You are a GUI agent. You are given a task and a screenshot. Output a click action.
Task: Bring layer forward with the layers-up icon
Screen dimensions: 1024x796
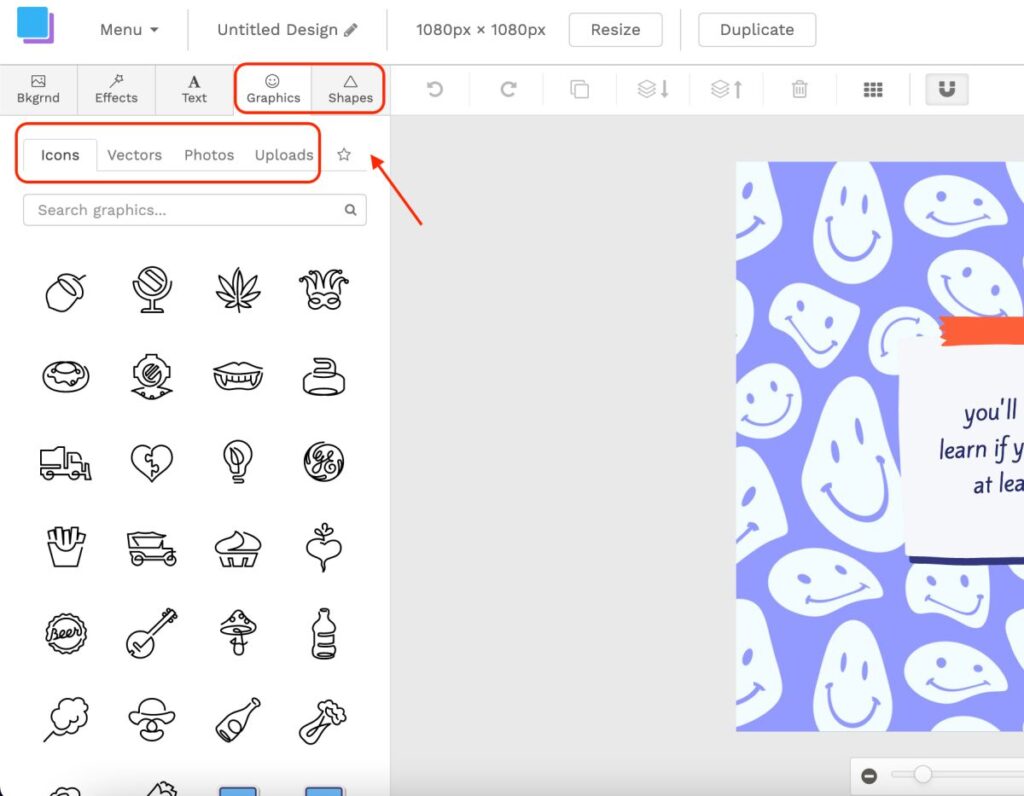point(726,89)
